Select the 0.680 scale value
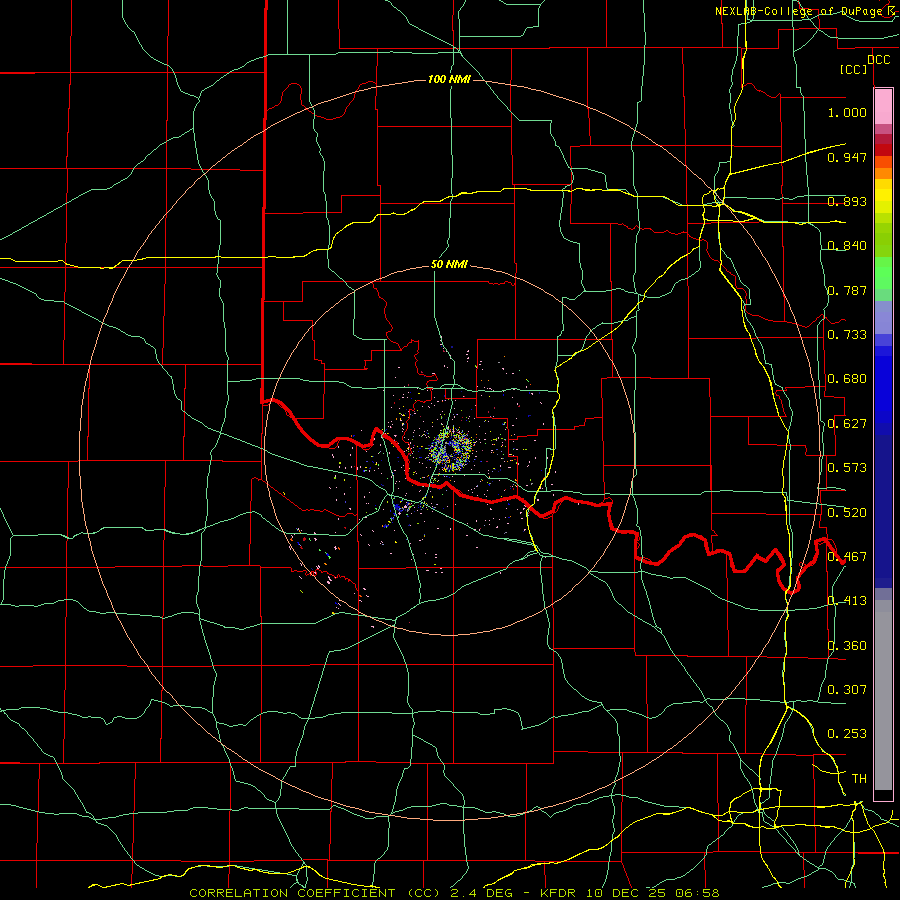This screenshot has height=900, width=900. tap(847, 379)
